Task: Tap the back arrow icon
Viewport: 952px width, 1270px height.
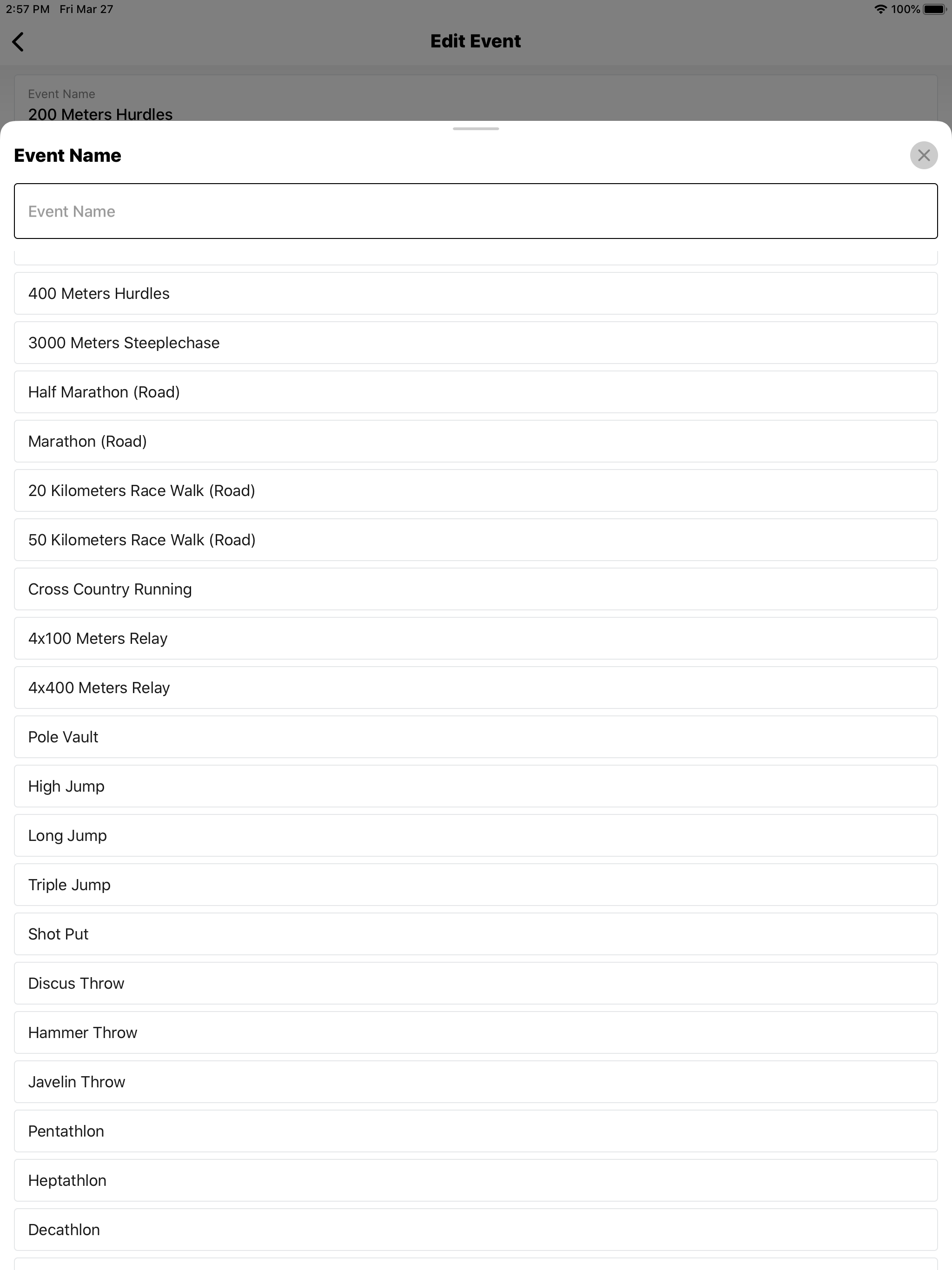Action: (x=18, y=41)
